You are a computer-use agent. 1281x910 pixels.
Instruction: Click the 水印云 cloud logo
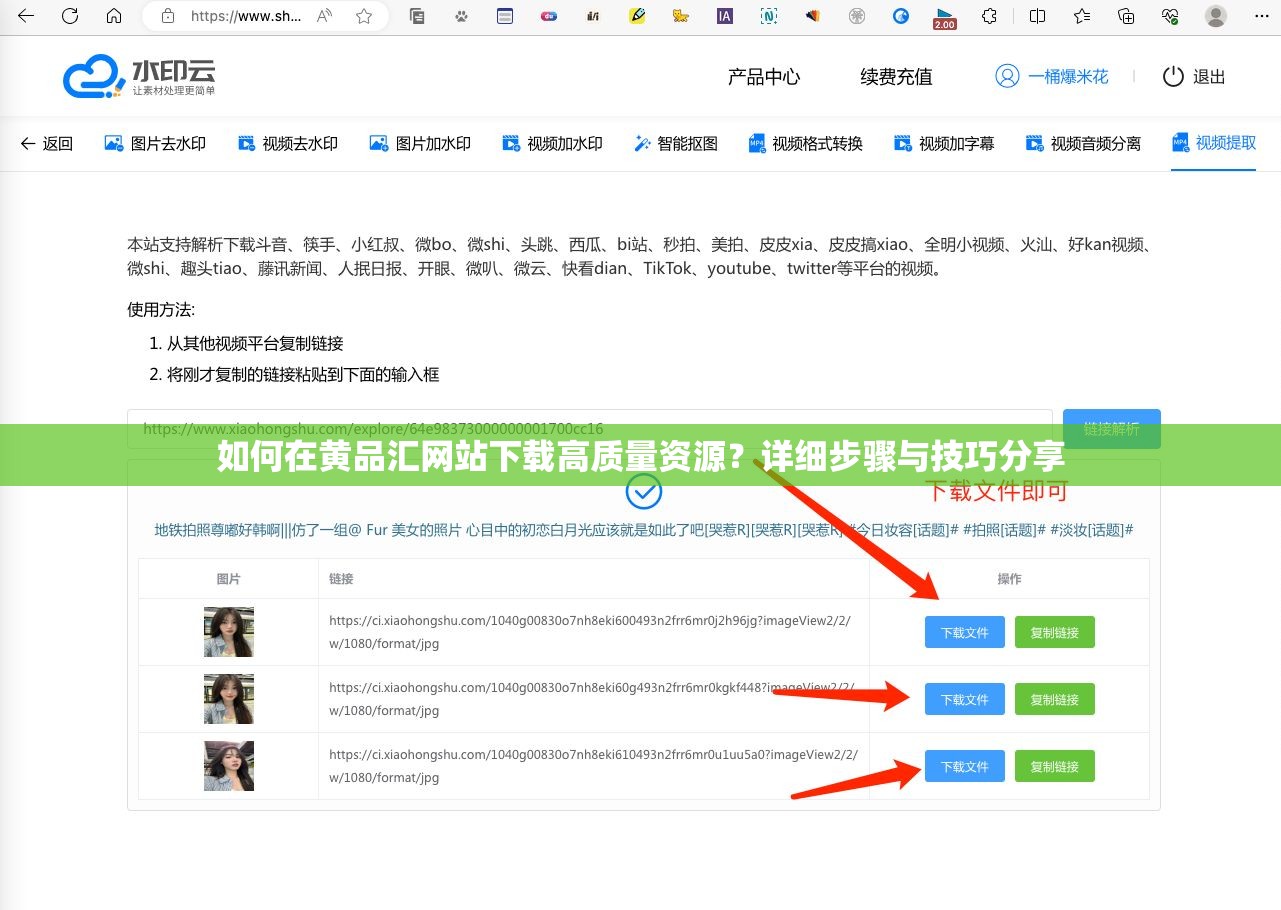point(139,76)
